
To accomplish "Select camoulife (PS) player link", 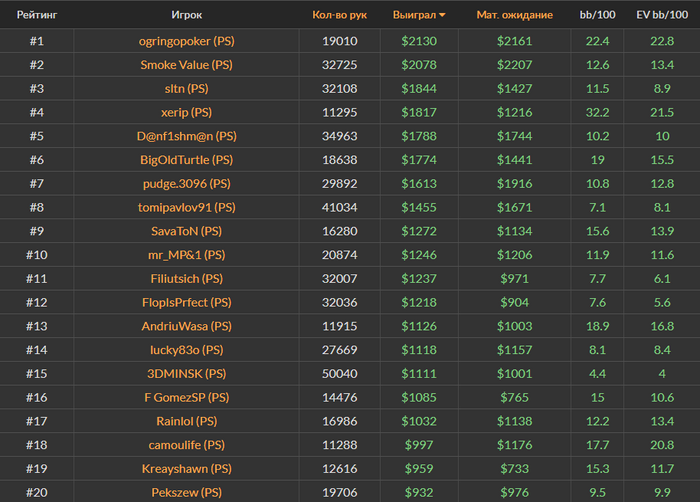I will pos(186,444).
